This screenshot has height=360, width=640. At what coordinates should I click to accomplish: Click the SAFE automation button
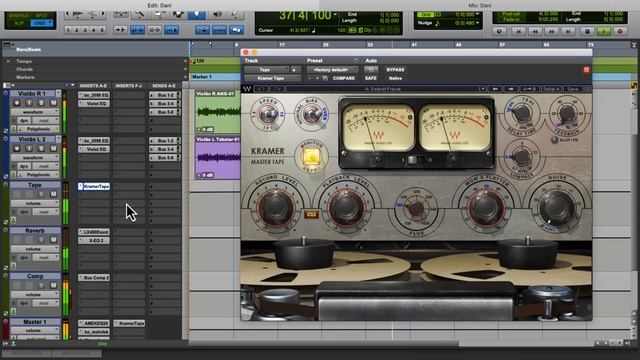[371, 78]
